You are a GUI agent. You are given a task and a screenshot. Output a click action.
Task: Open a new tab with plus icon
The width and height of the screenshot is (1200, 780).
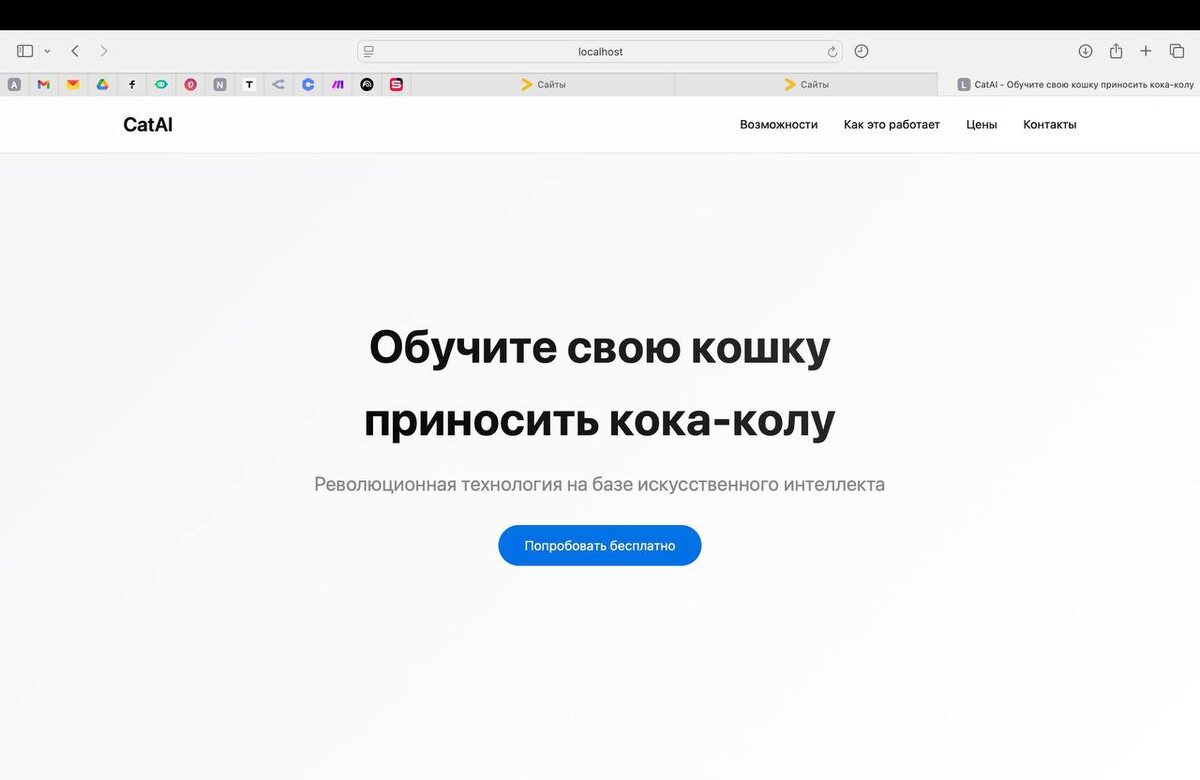click(1146, 51)
